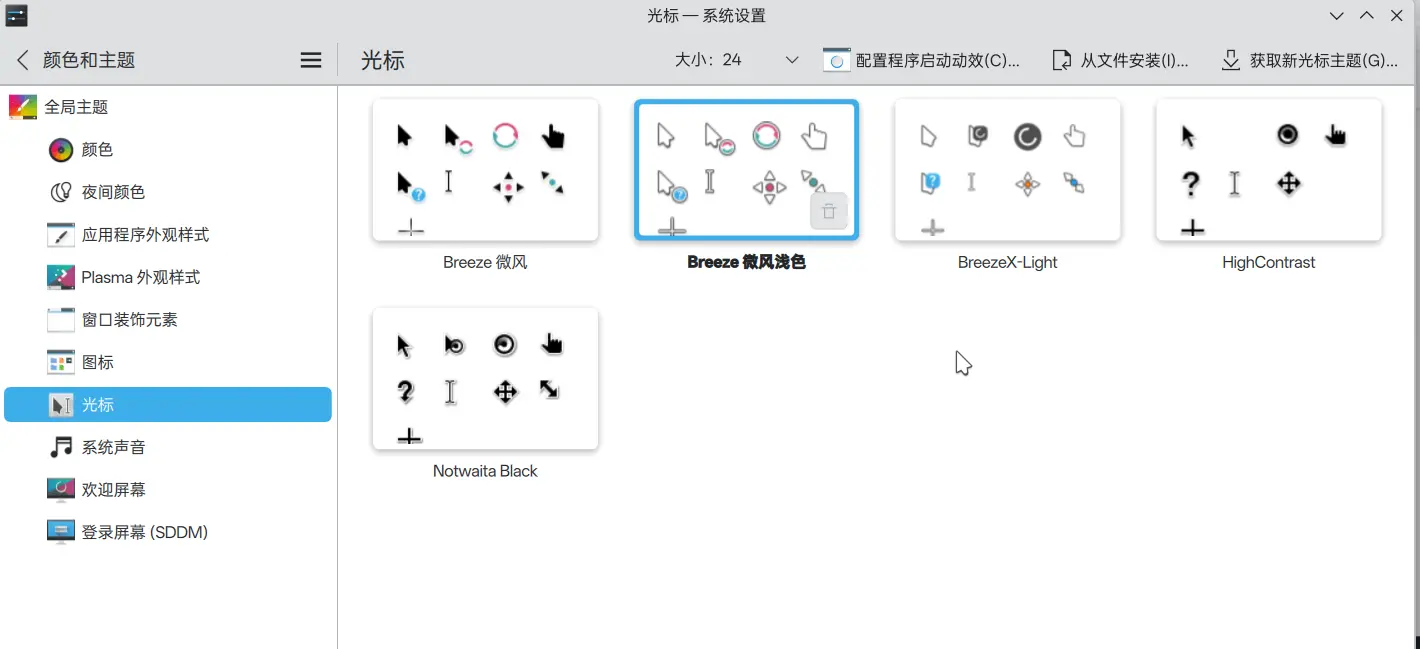Image resolution: width=1420 pixels, height=649 pixels.
Task: Open 应用程序外观样式 settings page
Action: [x=168, y=235]
